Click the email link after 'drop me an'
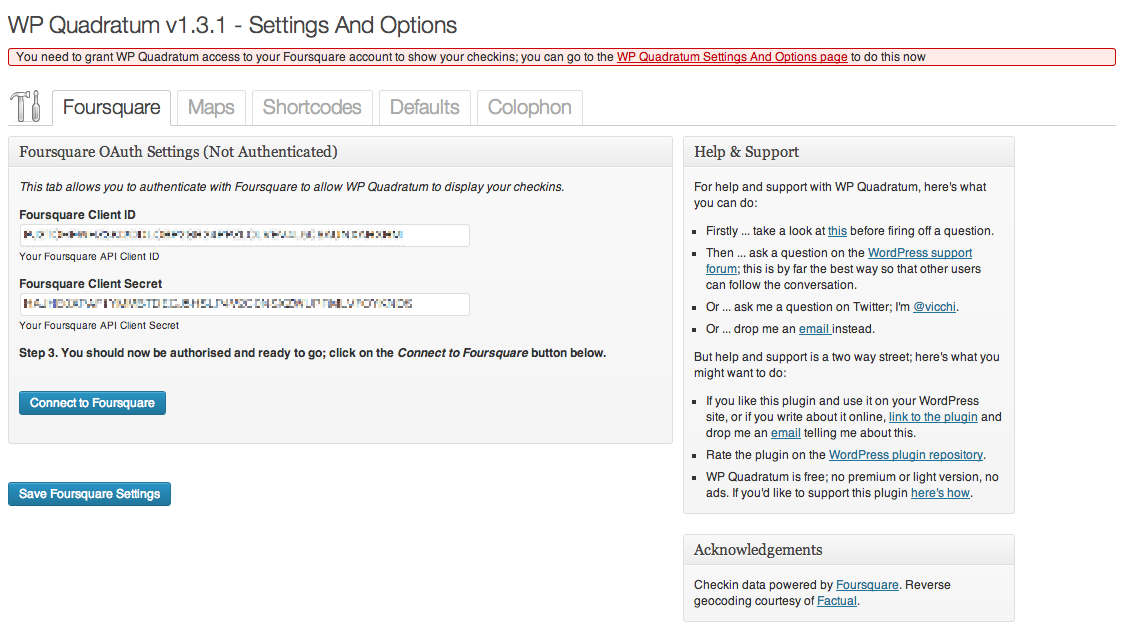The width and height of the screenshot is (1122, 636). pyautogui.click(x=815, y=329)
